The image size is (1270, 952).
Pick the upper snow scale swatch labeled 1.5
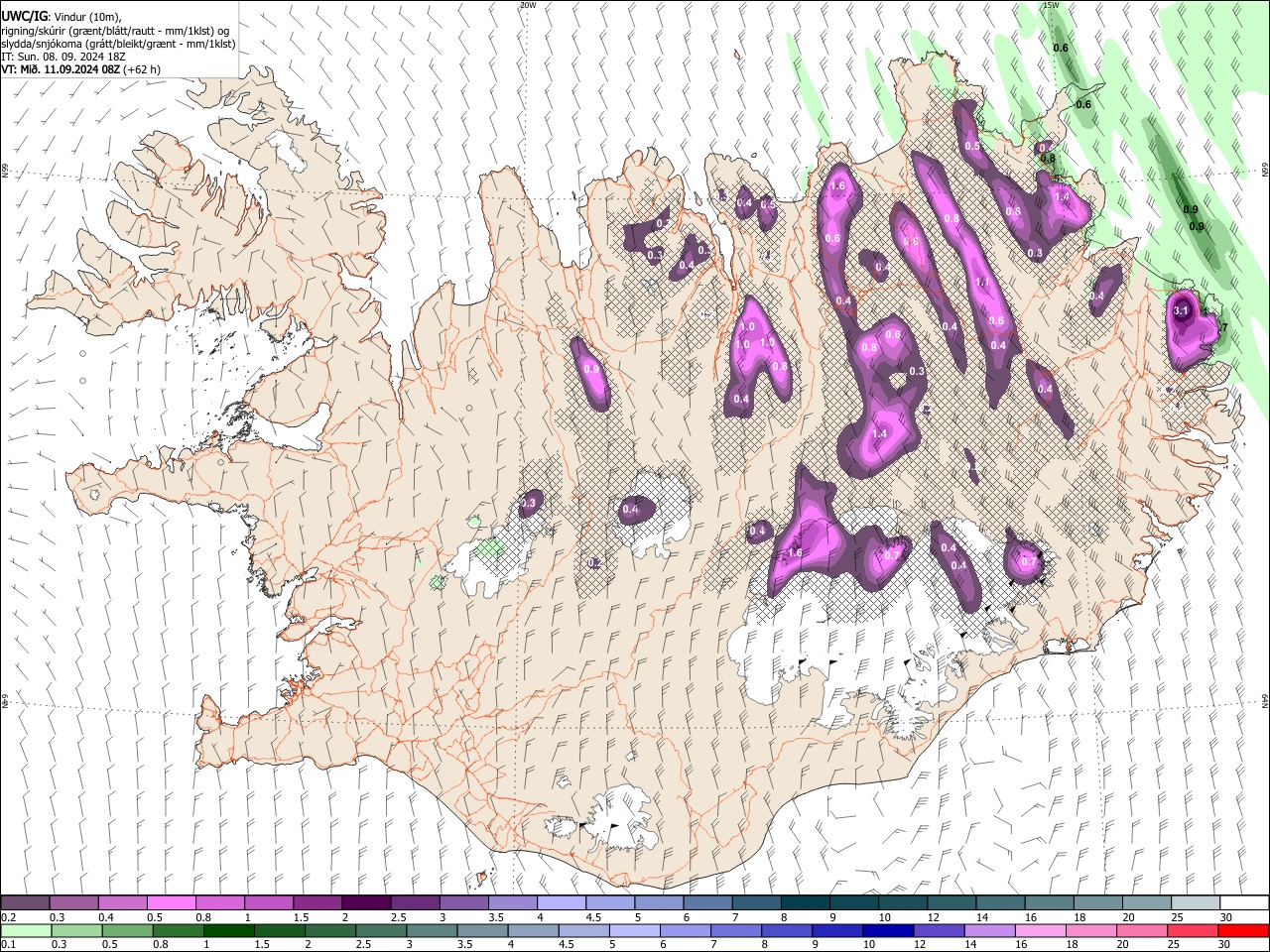(317, 902)
